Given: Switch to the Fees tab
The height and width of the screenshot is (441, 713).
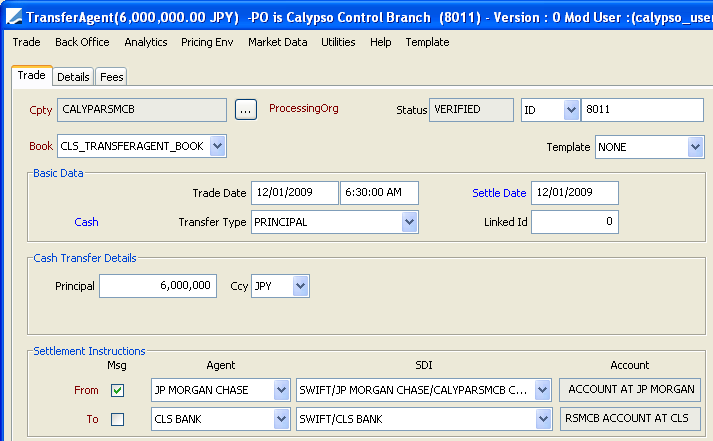Looking at the screenshot, I should (111, 77).
